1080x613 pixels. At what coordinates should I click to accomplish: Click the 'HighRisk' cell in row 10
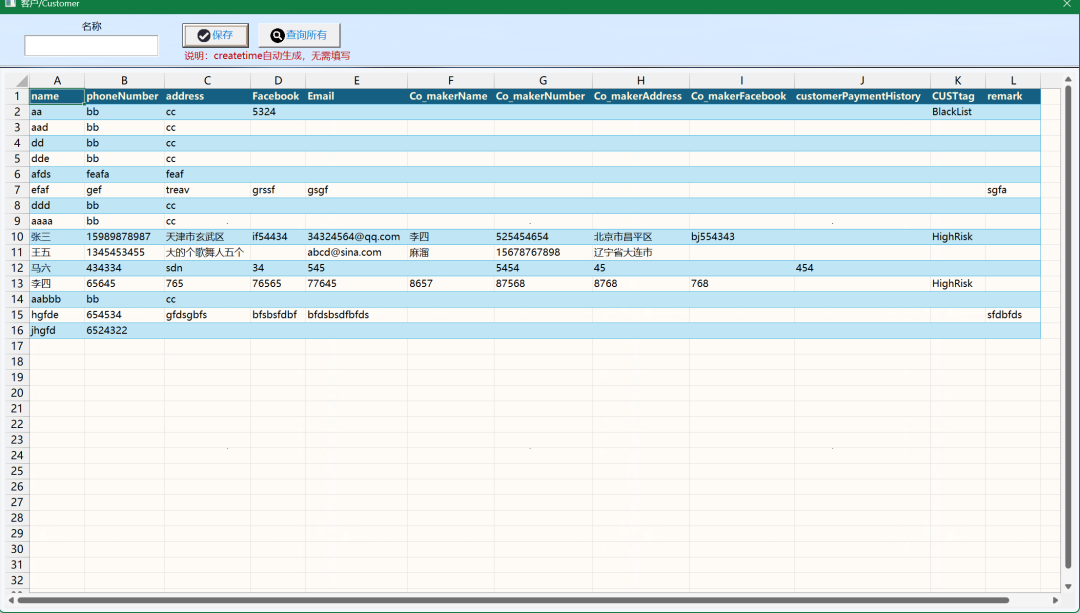[x=957, y=236]
